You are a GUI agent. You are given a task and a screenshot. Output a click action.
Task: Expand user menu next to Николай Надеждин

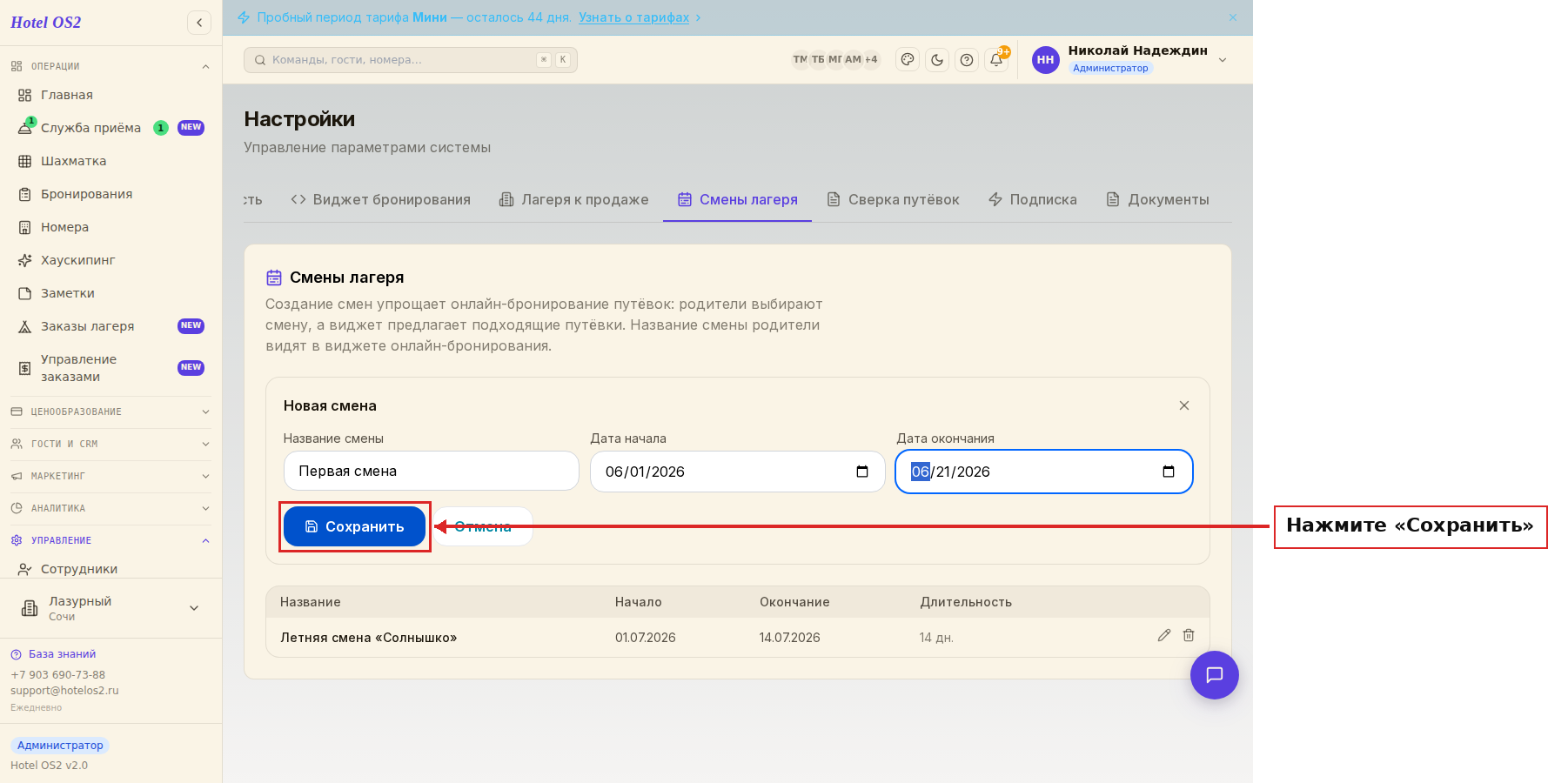1223,60
